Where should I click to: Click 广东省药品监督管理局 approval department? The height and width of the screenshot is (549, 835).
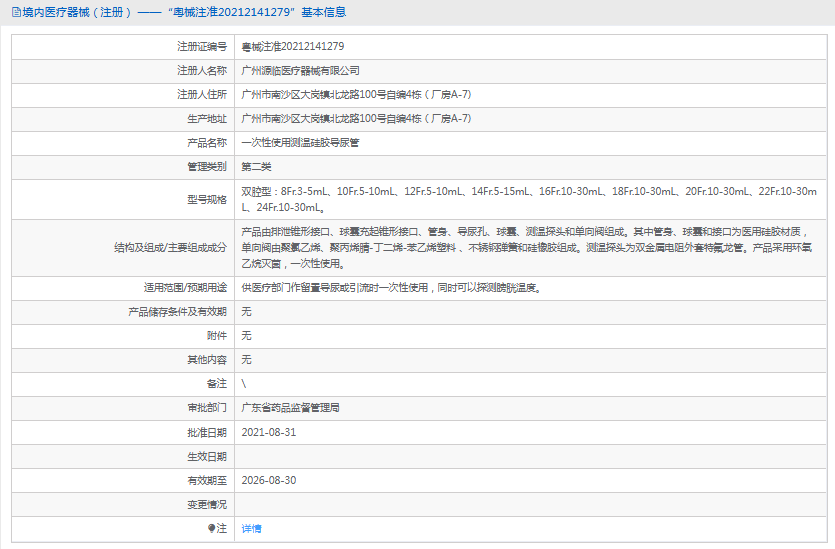(290, 408)
